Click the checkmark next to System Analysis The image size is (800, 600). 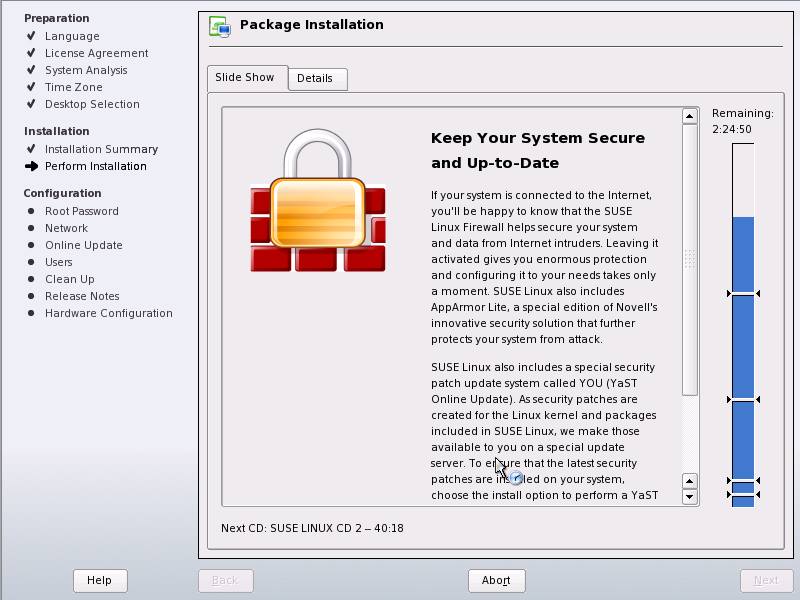(x=31, y=69)
